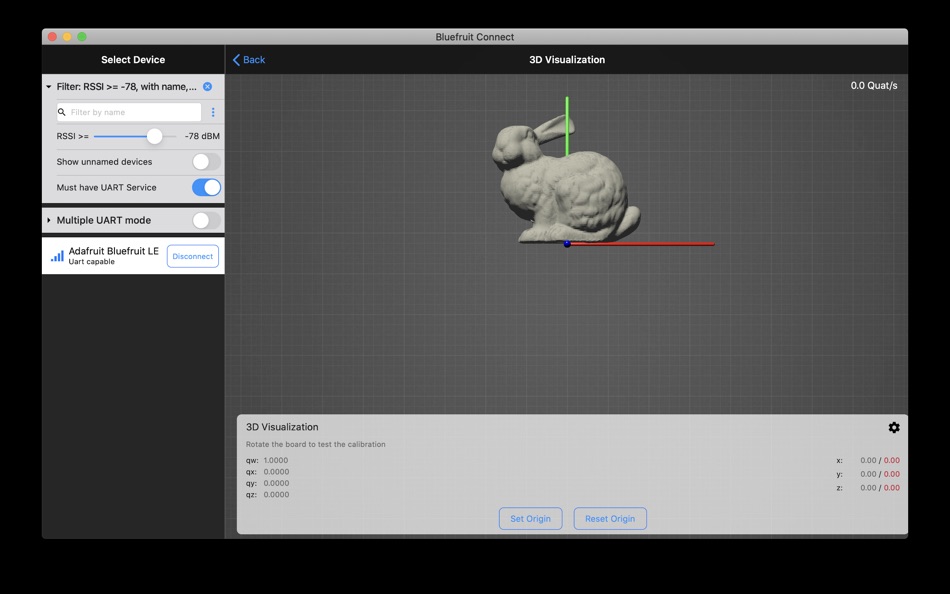Click the search magnifier icon
Screen dimensions: 950x594
coord(62,112)
